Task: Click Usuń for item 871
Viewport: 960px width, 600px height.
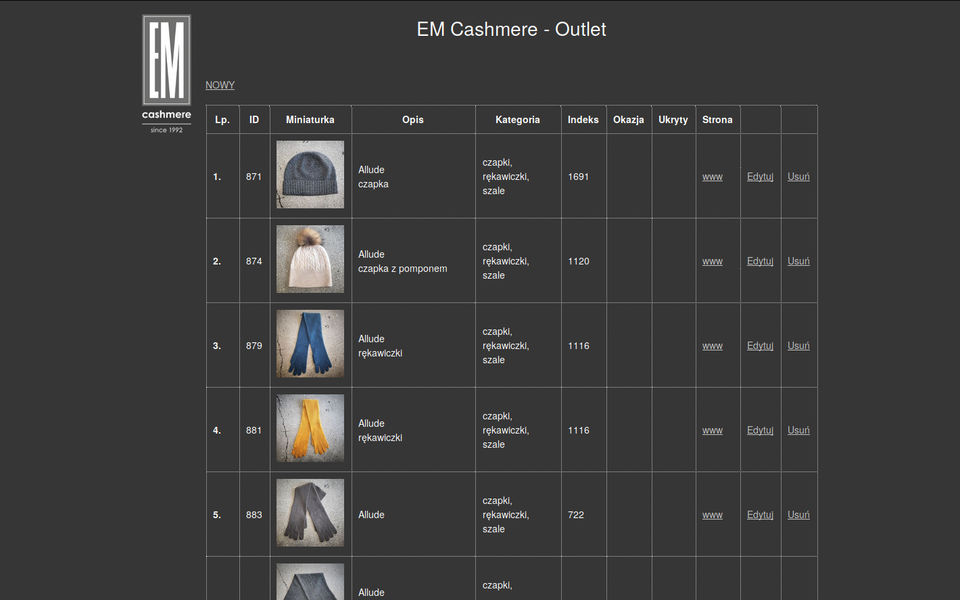Action: (798, 177)
